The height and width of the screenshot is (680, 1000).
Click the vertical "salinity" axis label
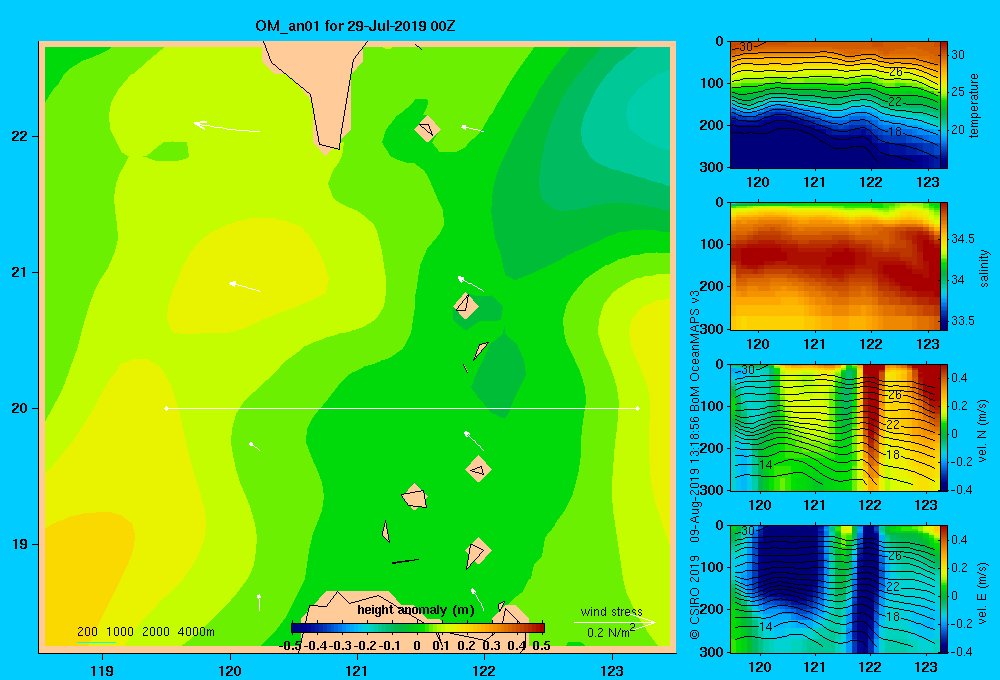[x=983, y=268]
